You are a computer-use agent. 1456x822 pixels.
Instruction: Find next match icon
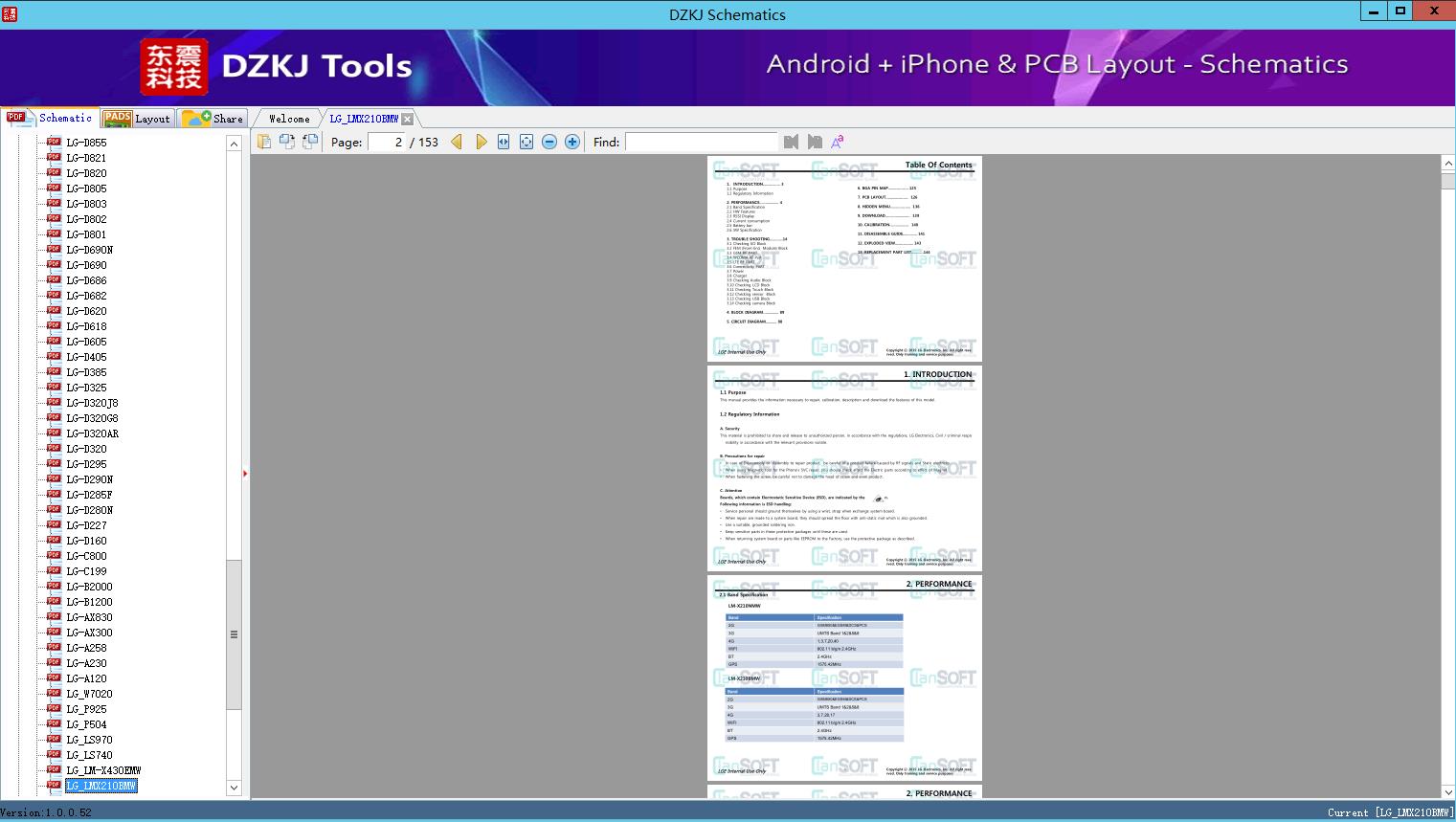tap(815, 142)
